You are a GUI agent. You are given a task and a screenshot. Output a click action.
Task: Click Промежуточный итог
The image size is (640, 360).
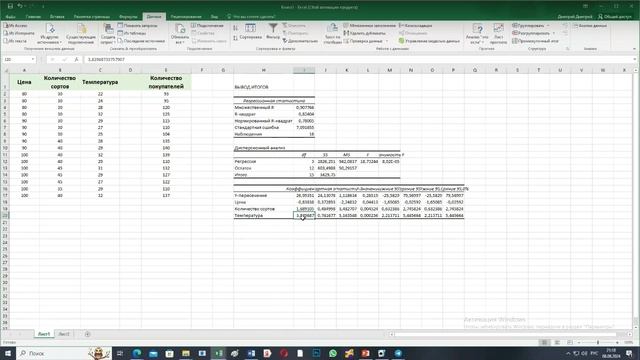click(535, 41)
